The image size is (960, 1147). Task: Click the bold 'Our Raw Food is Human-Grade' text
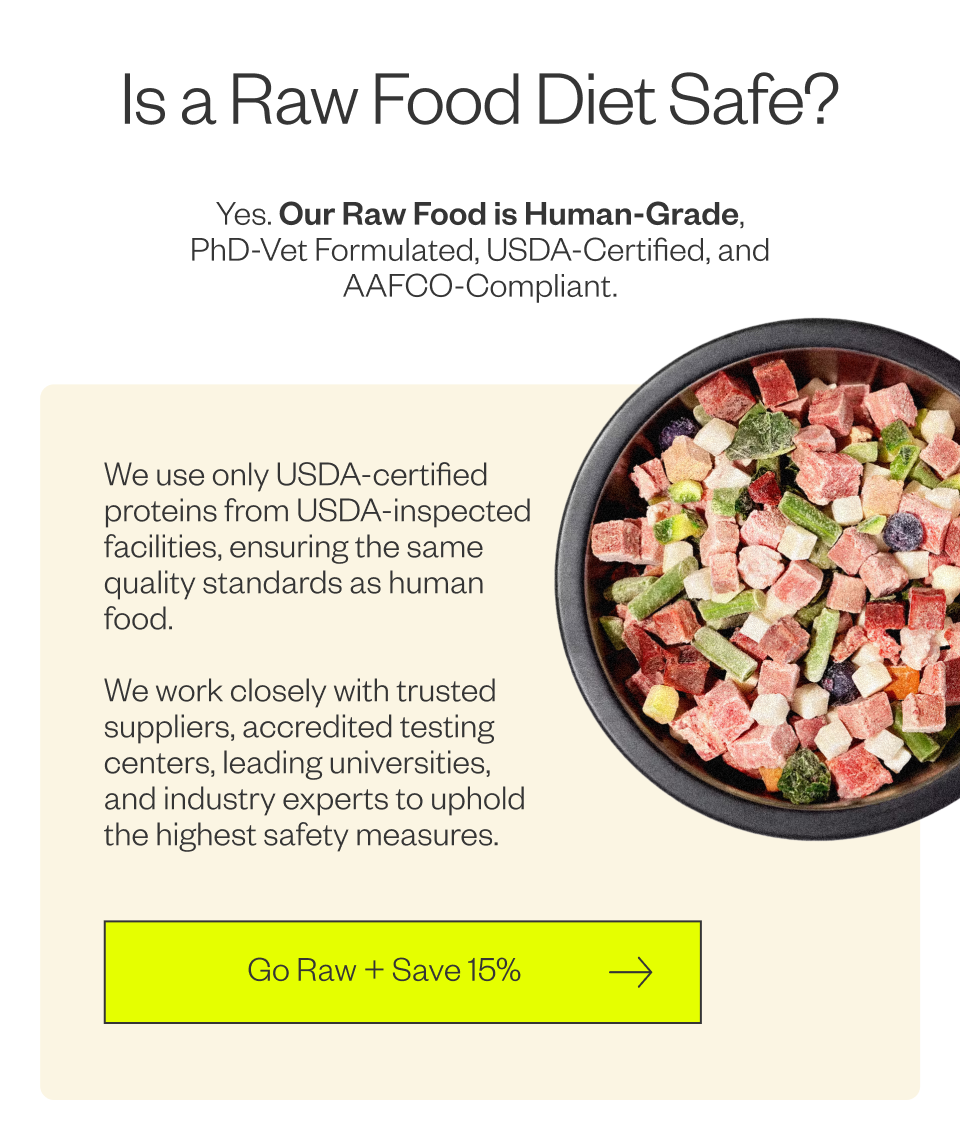tap(509, 214)
